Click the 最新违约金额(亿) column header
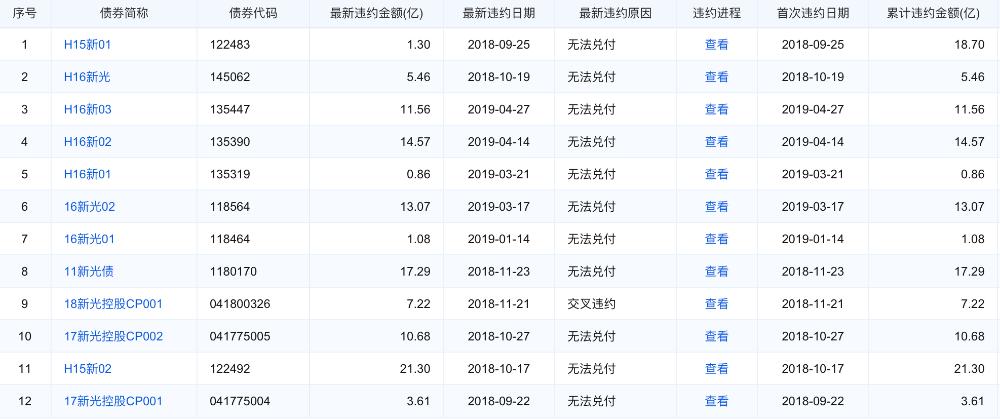 (376, 13)
